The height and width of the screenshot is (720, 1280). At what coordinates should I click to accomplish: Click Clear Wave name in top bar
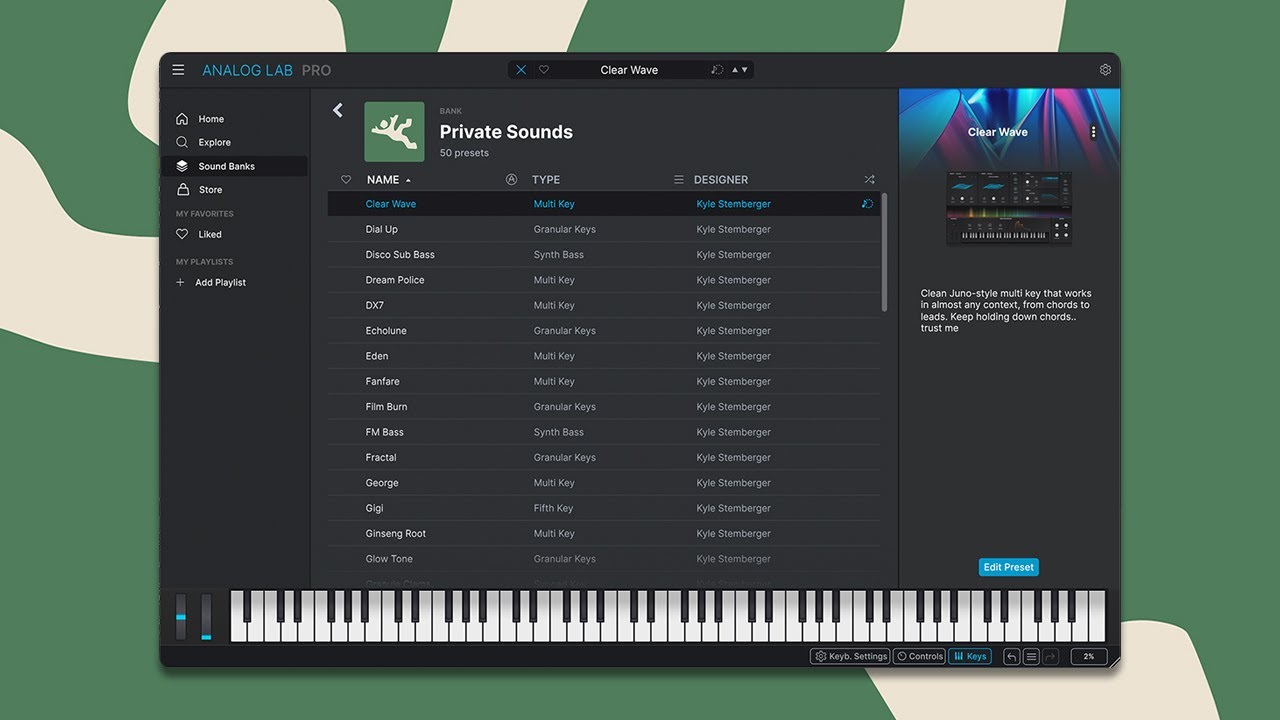629,70
